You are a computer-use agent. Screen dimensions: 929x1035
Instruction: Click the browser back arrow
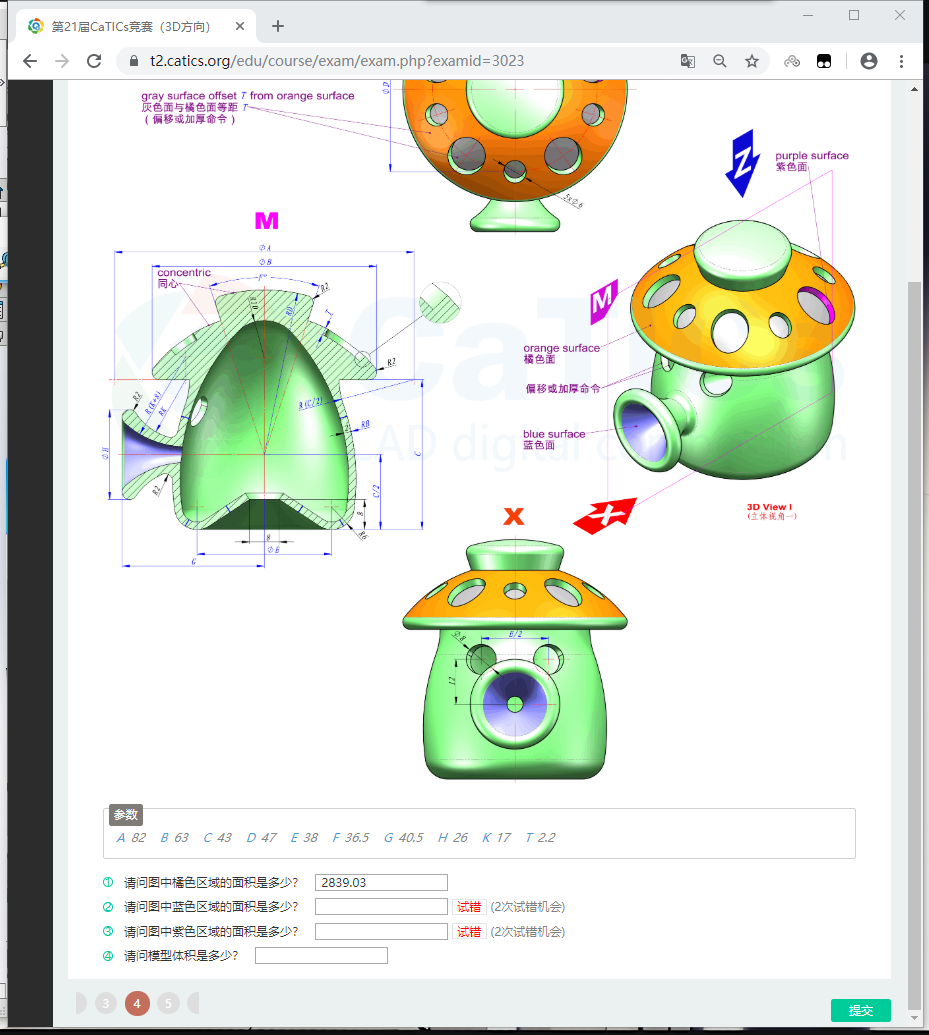(30, 61)
